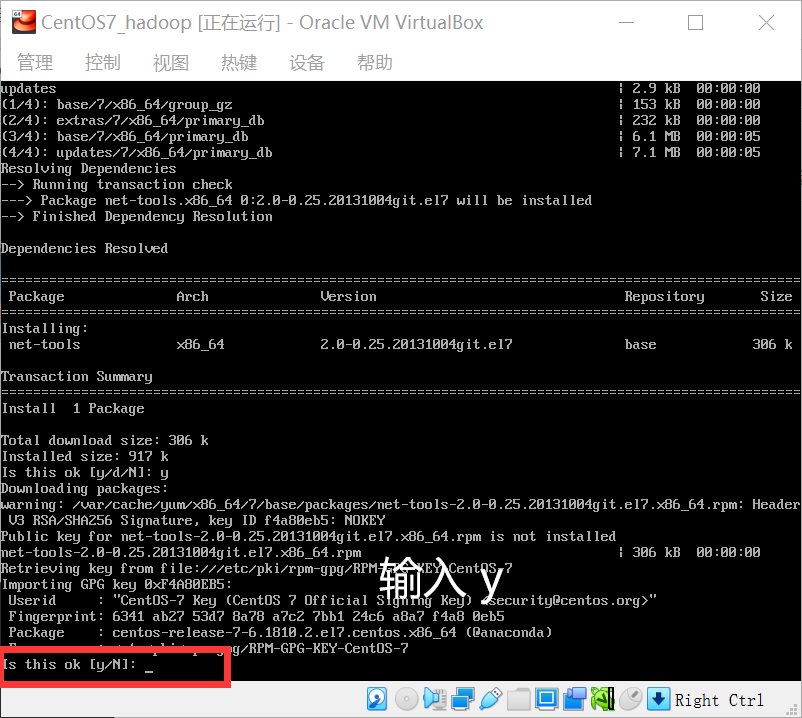This screenshot has width=802, height=718.
Task: Click the Right Ctrl host key label
Action: tap(719, 700)
